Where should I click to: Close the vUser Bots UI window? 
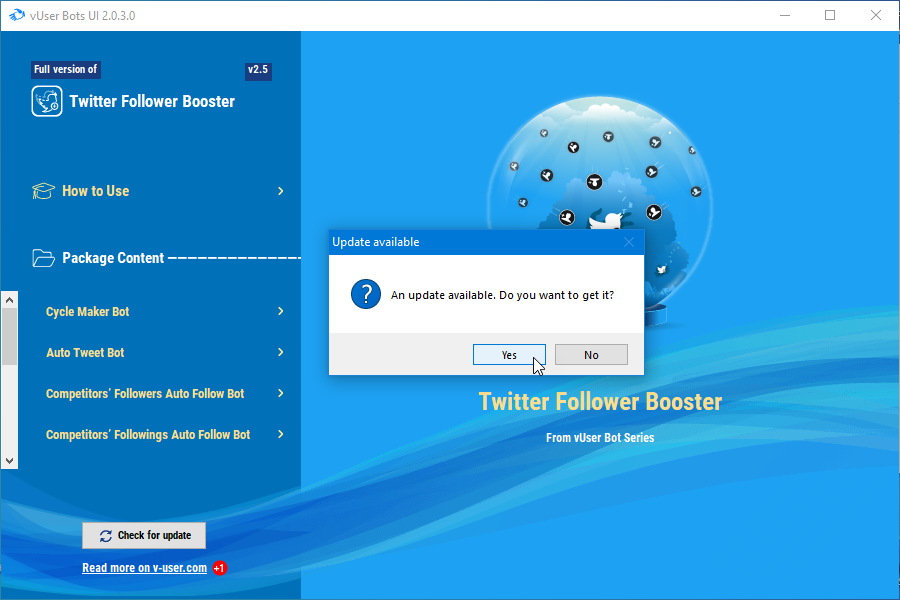(875, 16)
